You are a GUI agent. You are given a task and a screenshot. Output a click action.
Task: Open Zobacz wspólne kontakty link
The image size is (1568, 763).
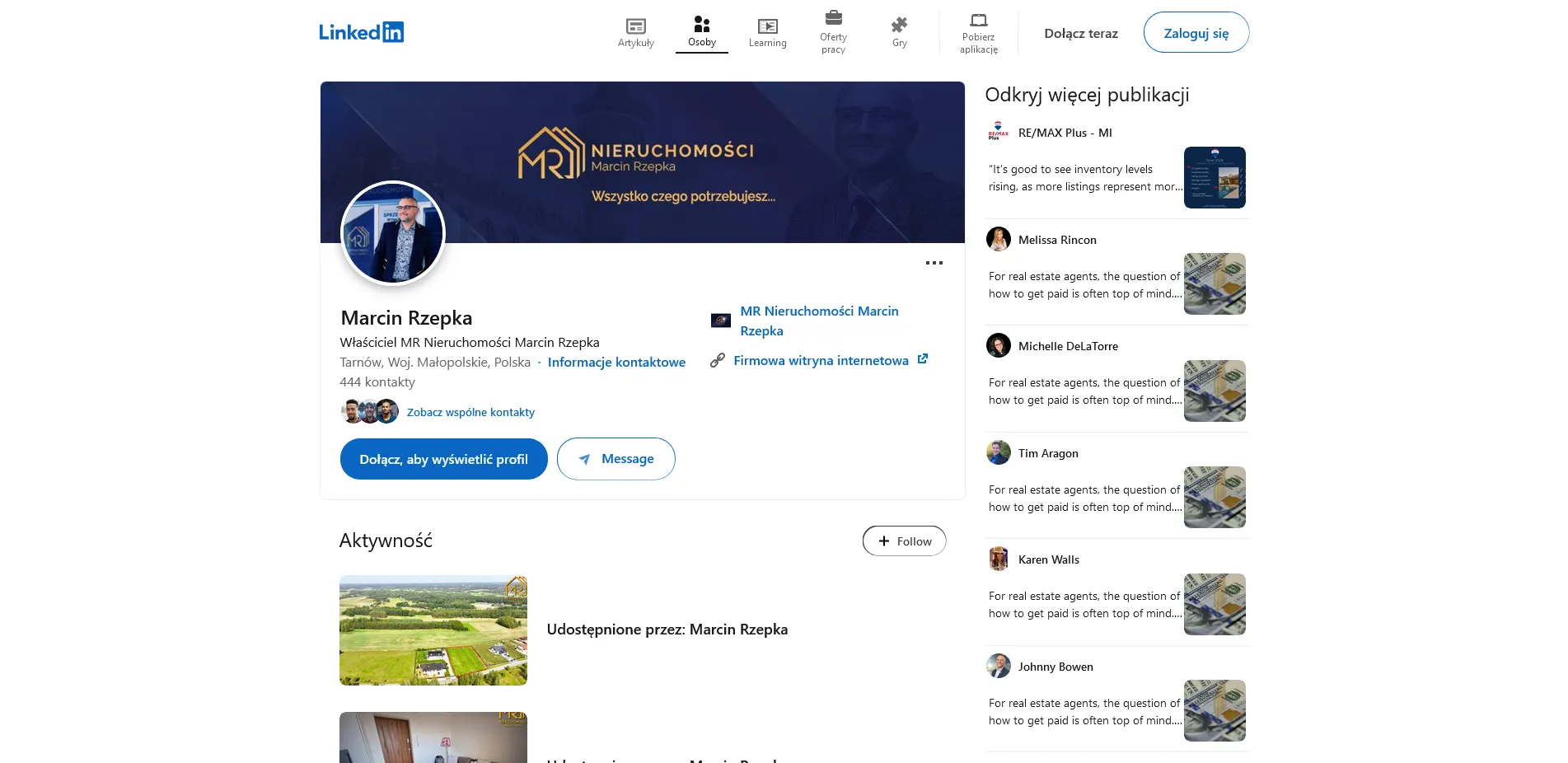pyautogui.click(x=470, y=412)
